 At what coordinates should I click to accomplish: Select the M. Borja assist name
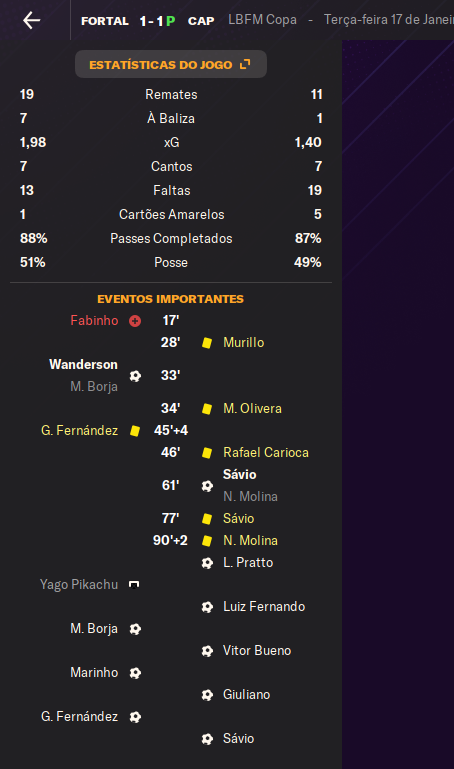(94, 386)
